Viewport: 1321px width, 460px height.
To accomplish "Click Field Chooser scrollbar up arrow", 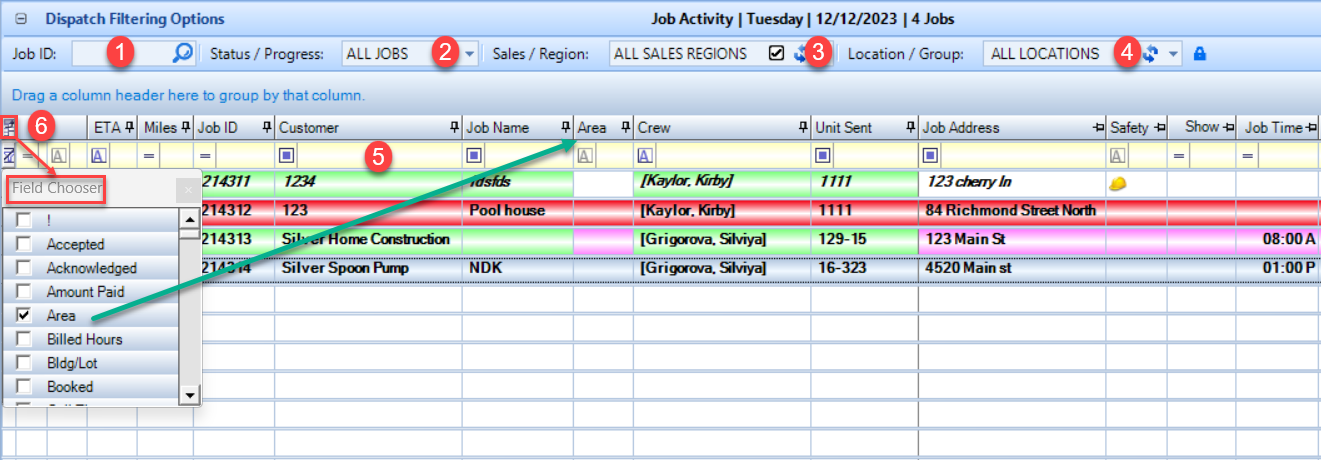I will [x=188, y=219].
